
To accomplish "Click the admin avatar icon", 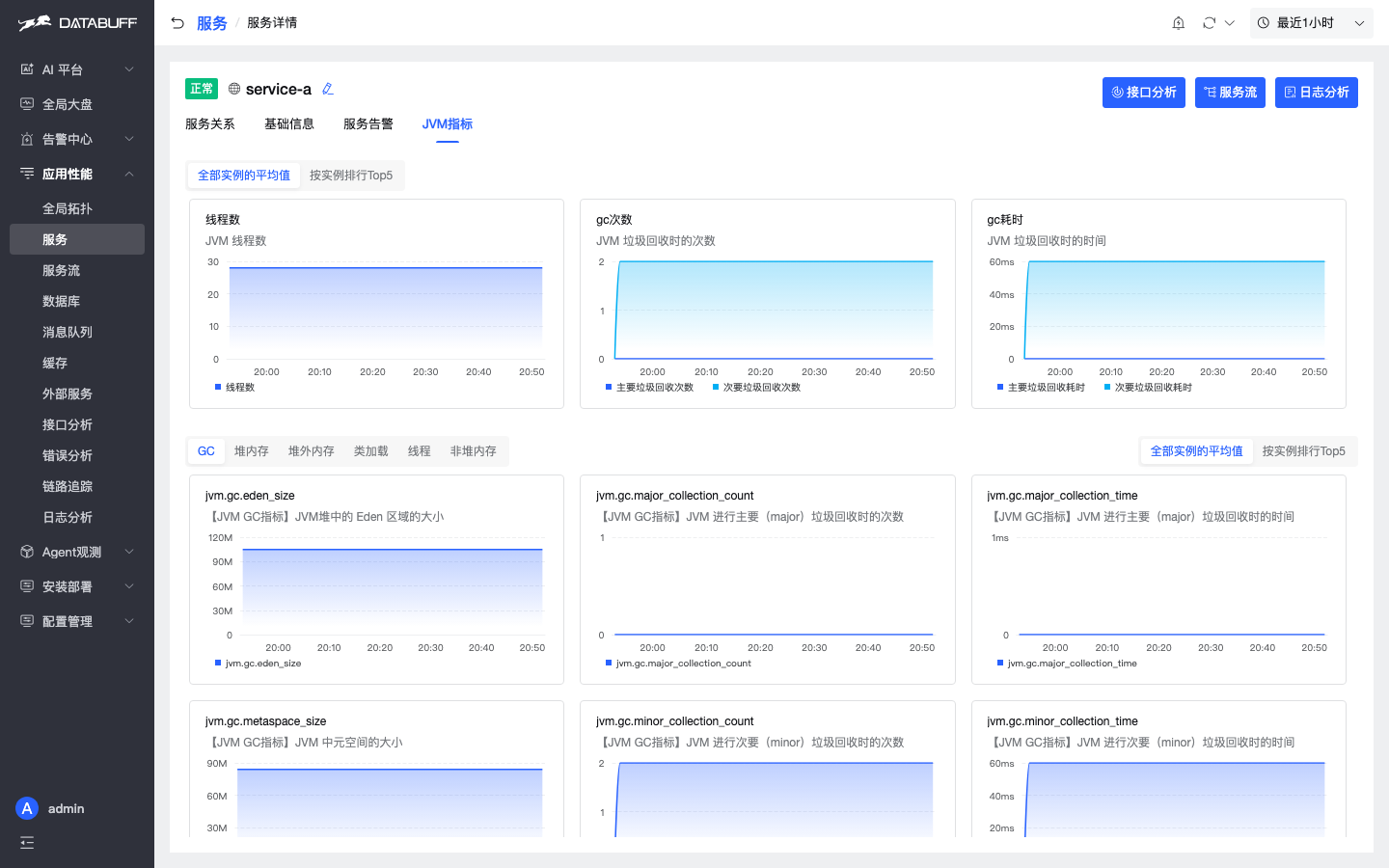I will click(x=27, y=808).
